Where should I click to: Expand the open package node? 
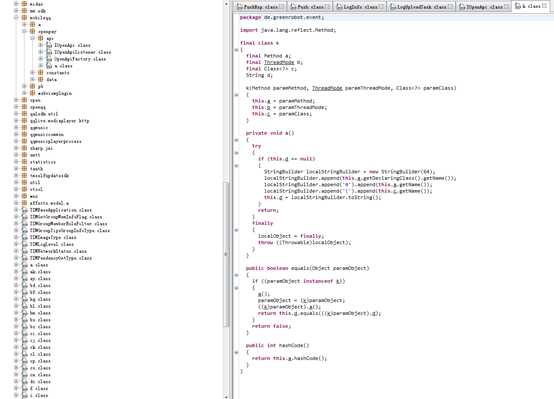pos(16,100)
